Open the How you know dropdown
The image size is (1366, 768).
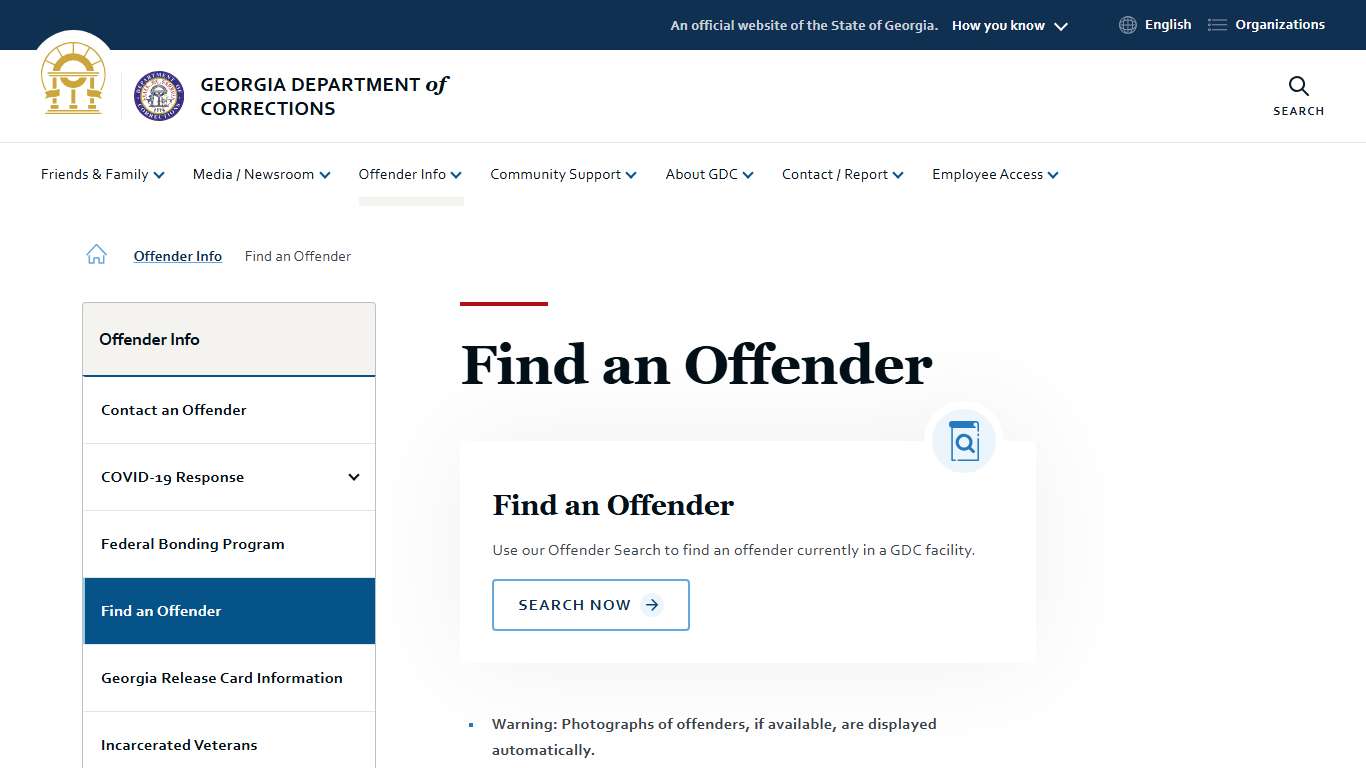[x=1008, y=25]
